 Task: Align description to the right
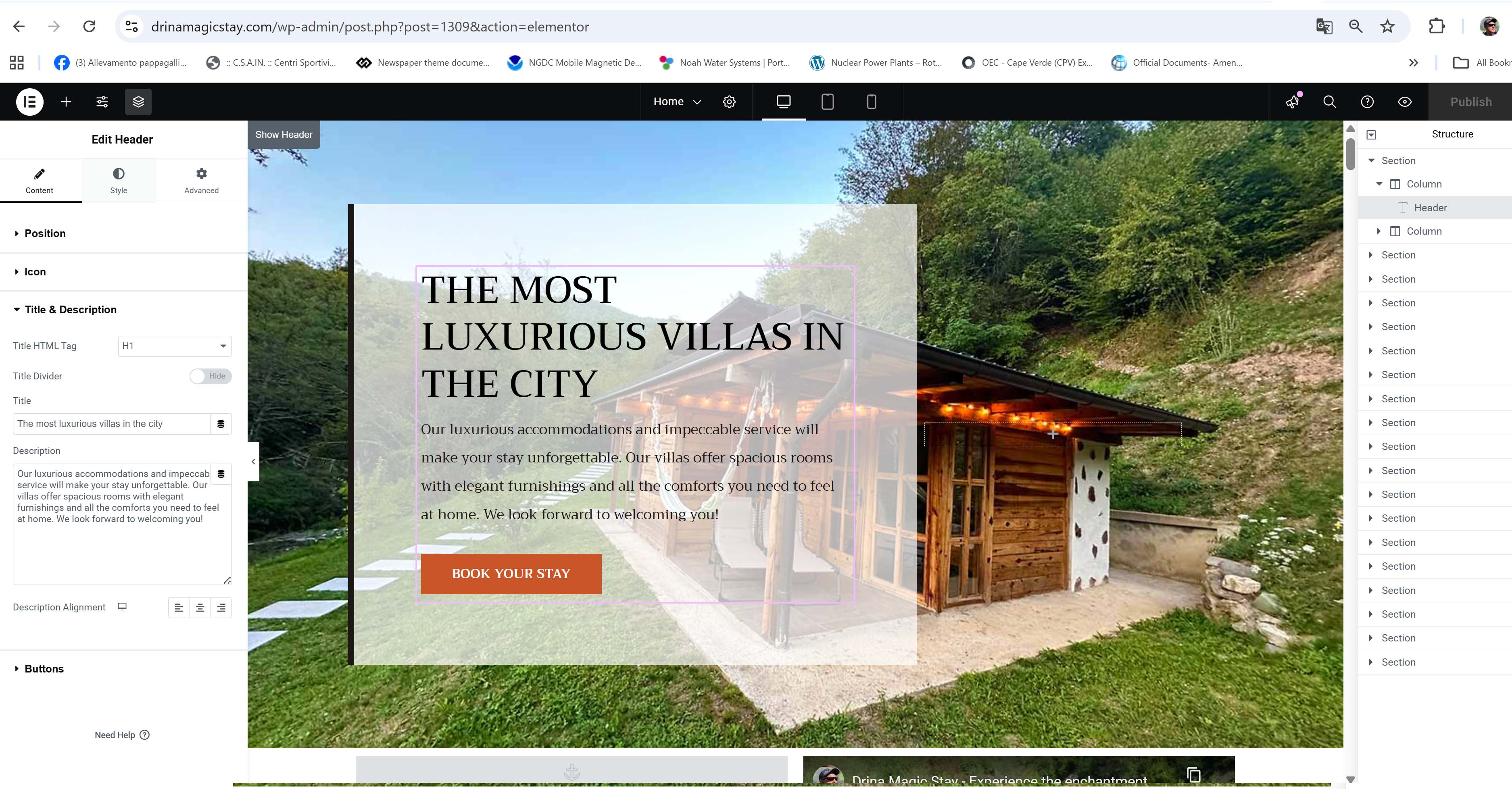click(221, 608)
